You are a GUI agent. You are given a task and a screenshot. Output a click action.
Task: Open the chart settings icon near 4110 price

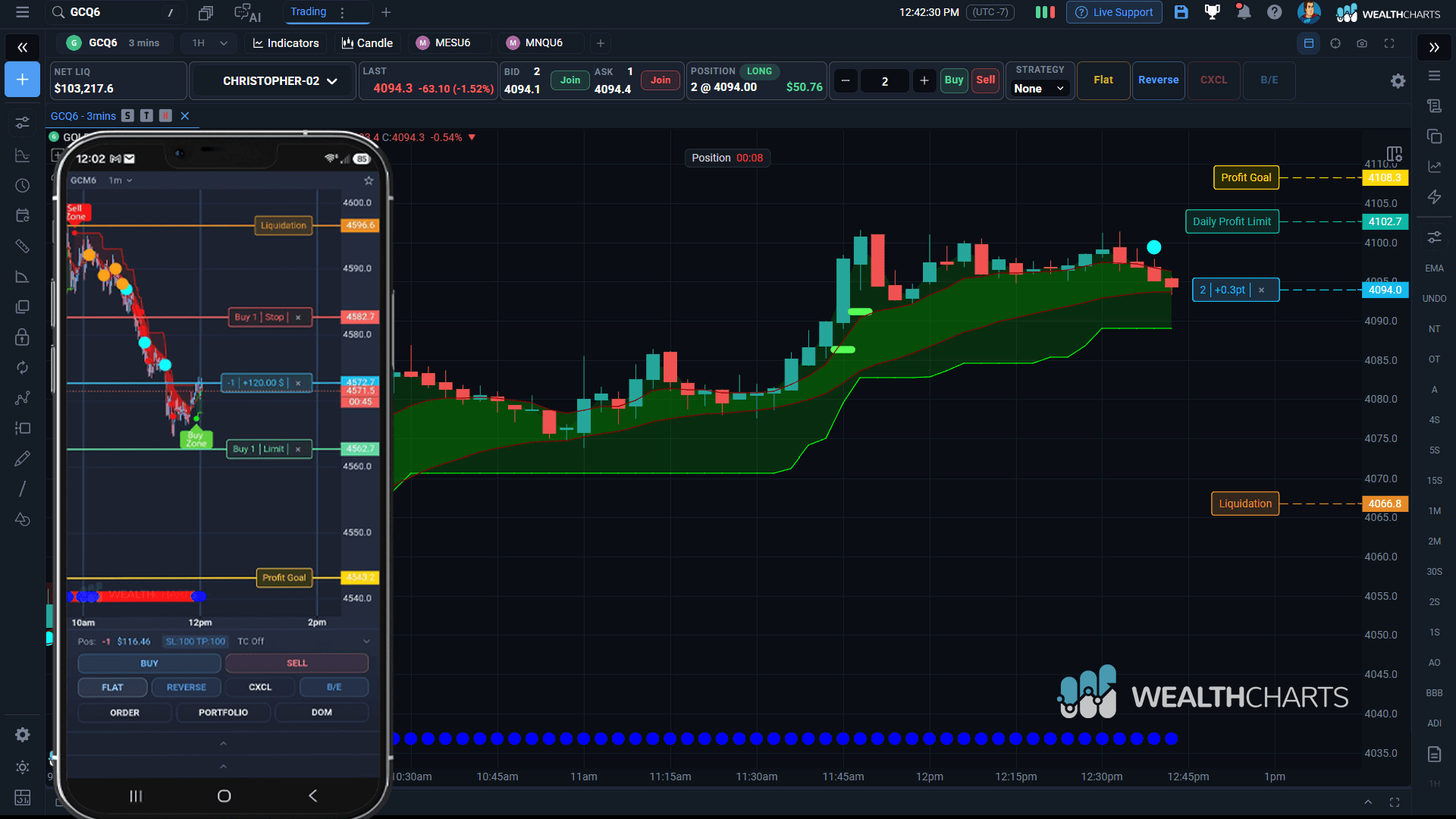pos(1395,154)
